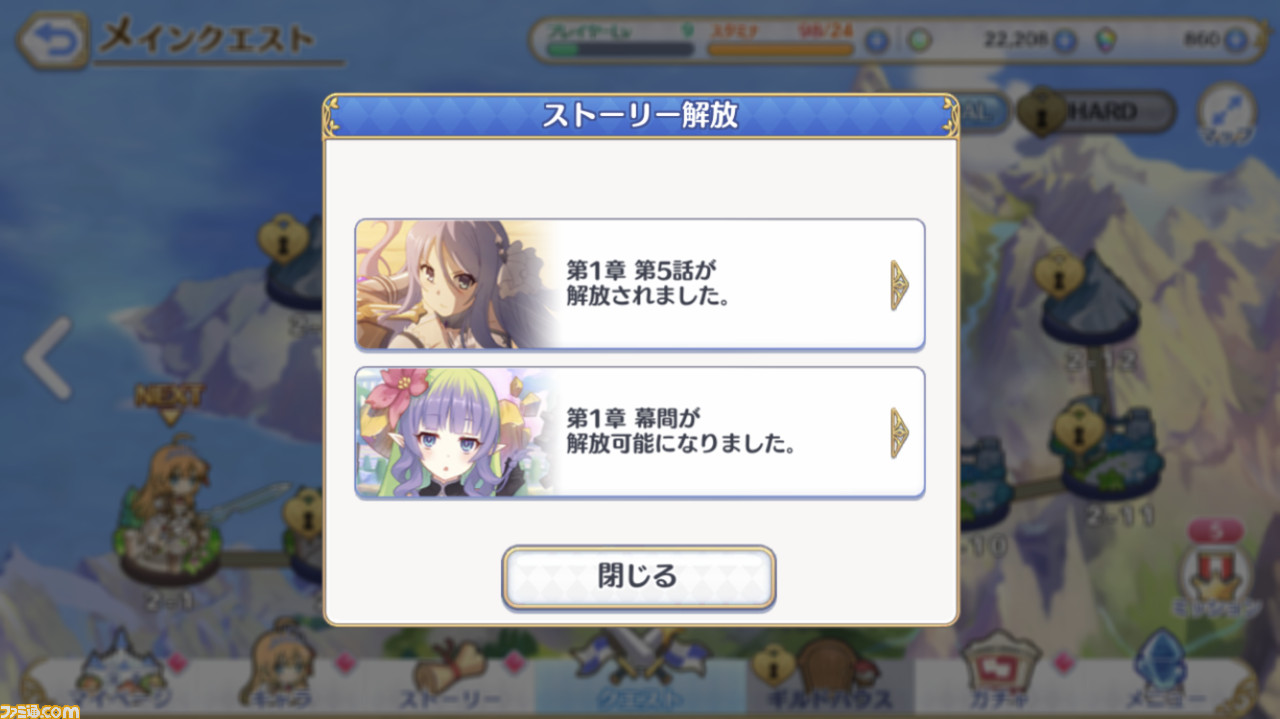1280x719 pixels.
Task: Expand the 第1章 第5話 arrow
Action: tap(900, 285)
